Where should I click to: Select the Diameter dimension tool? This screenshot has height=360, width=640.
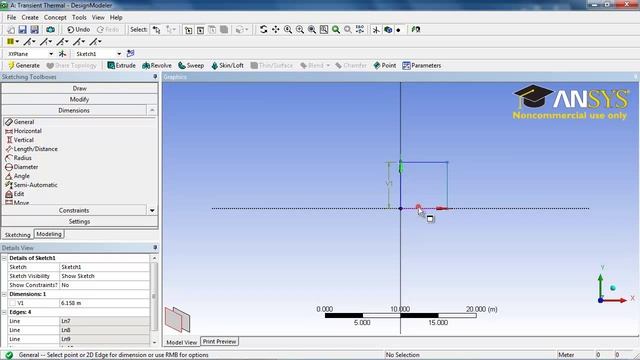coord(22,167)
